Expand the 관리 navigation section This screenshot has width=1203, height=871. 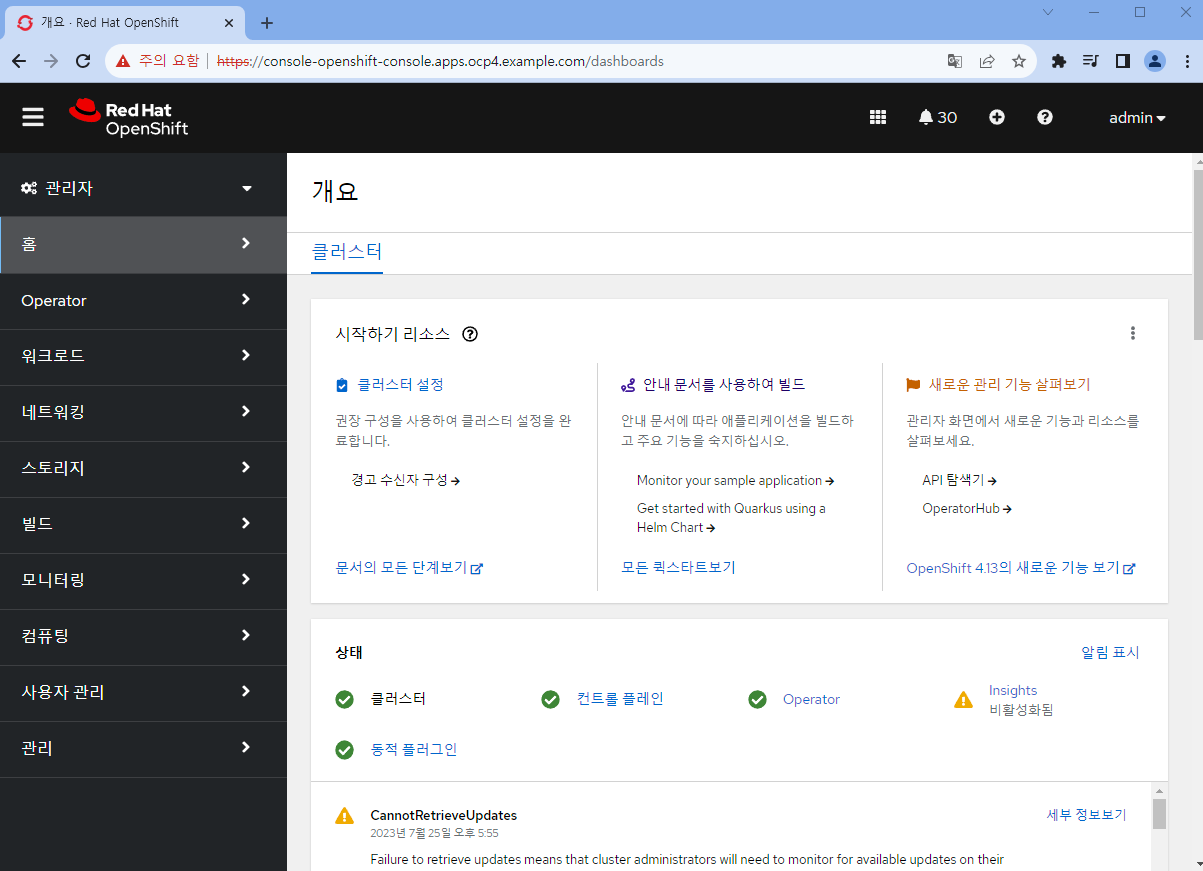143,748
